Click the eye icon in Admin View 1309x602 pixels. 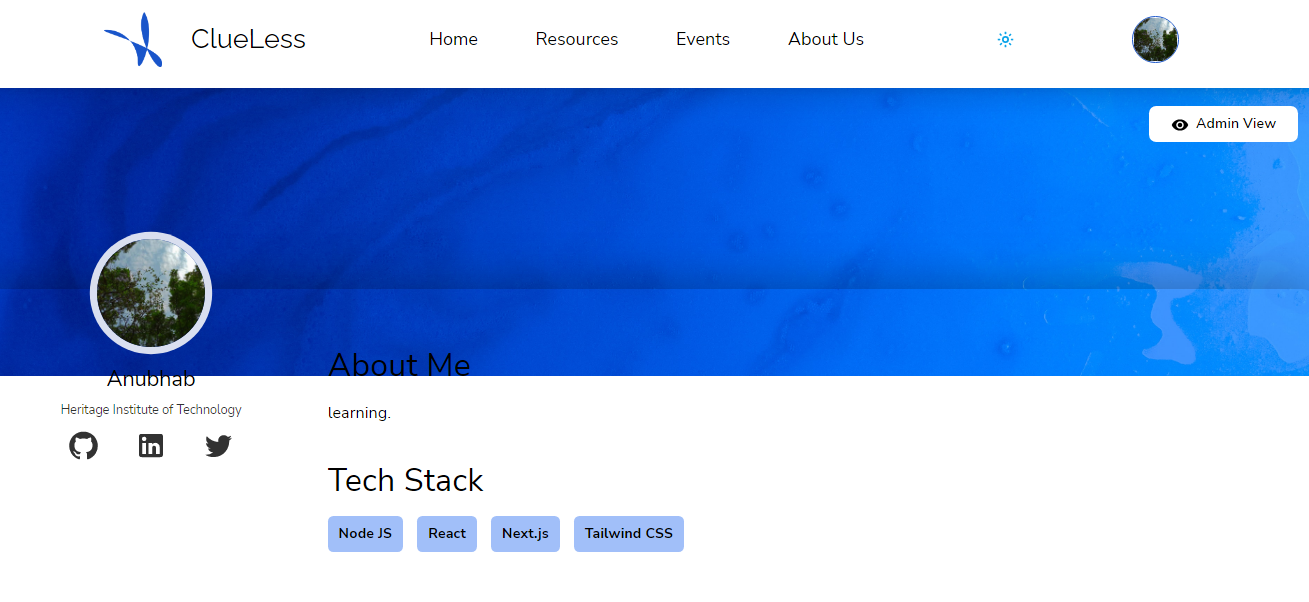point(1179,123)
